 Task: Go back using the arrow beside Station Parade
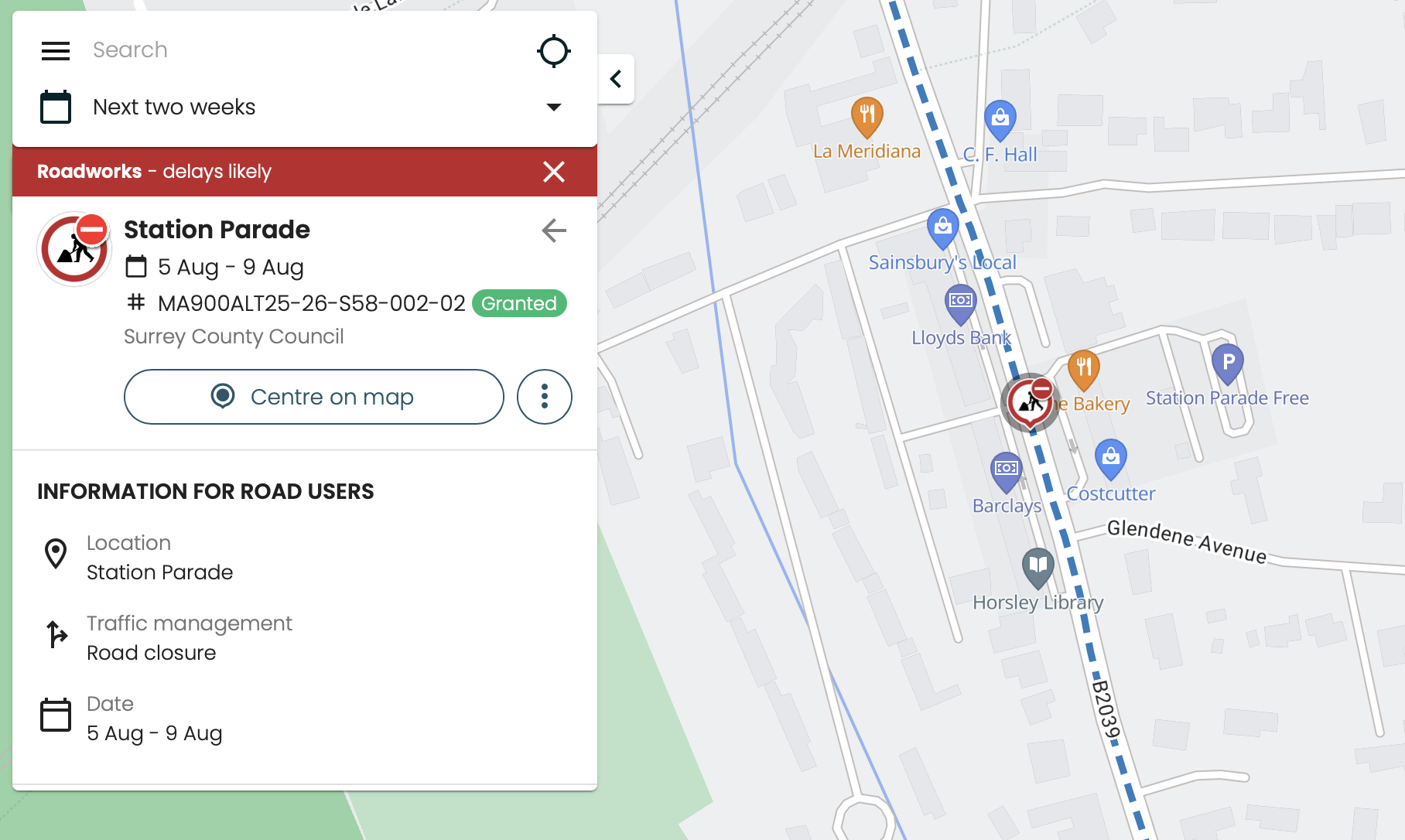tap(554, 230)
